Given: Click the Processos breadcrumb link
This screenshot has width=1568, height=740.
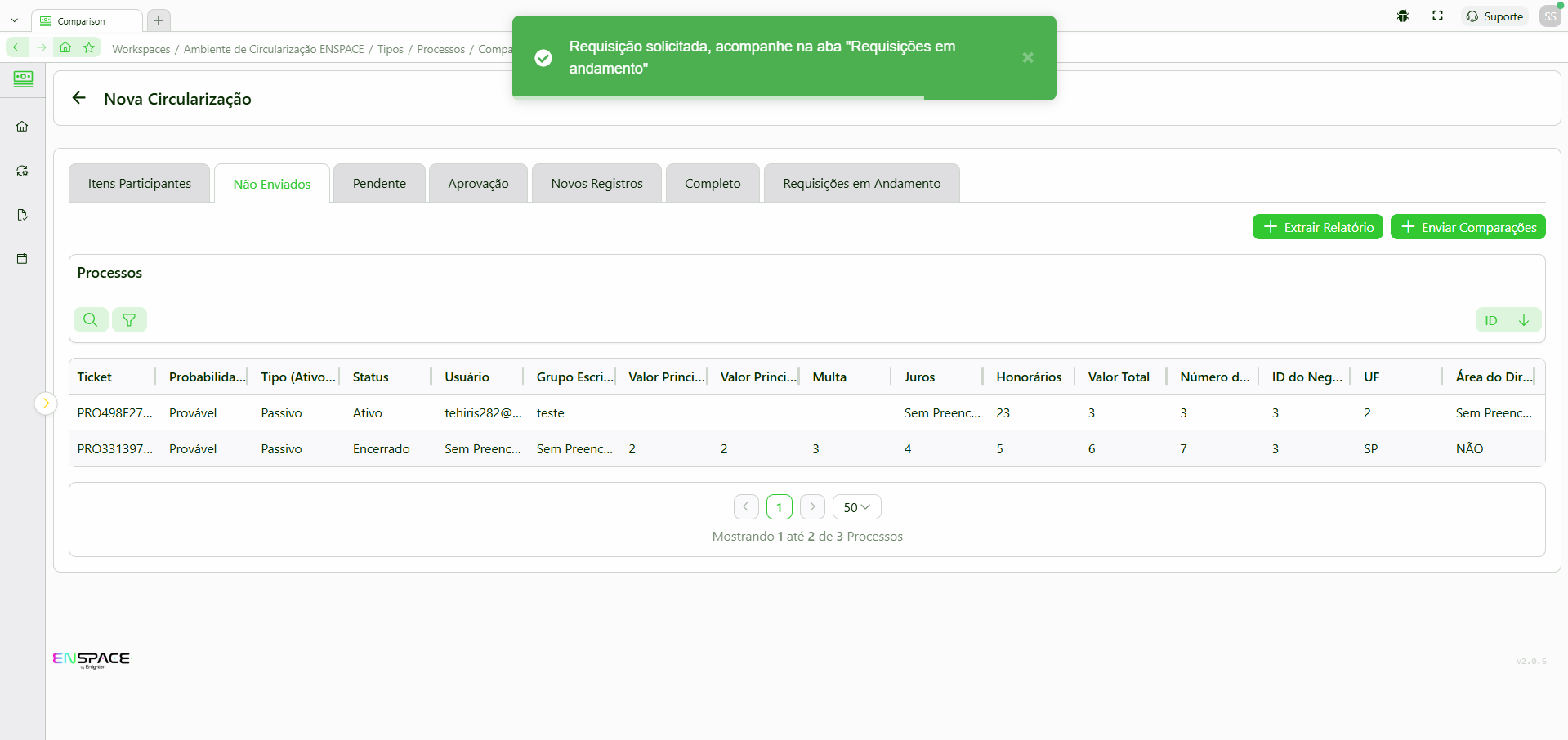Looking at the screenshot, I should (440, 49).
